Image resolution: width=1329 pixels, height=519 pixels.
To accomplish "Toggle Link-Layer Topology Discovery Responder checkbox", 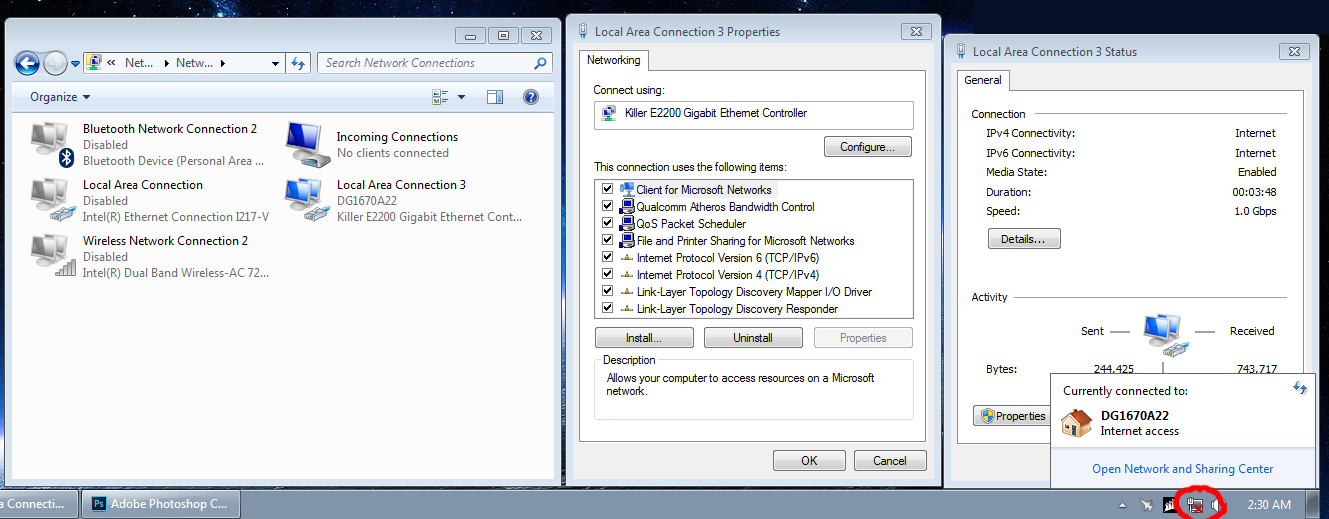I will tap(607, 308).
